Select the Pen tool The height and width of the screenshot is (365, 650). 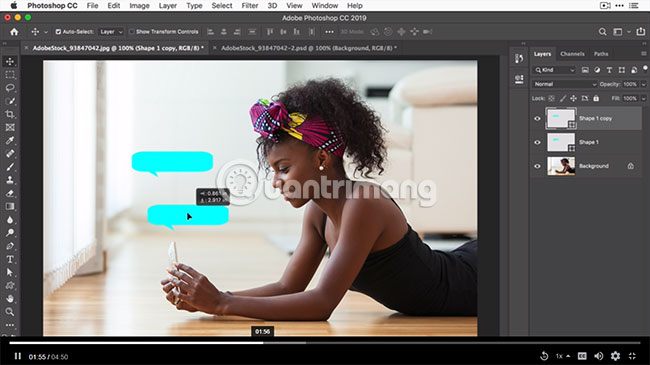pyautogui.click(x=10, y=246)
